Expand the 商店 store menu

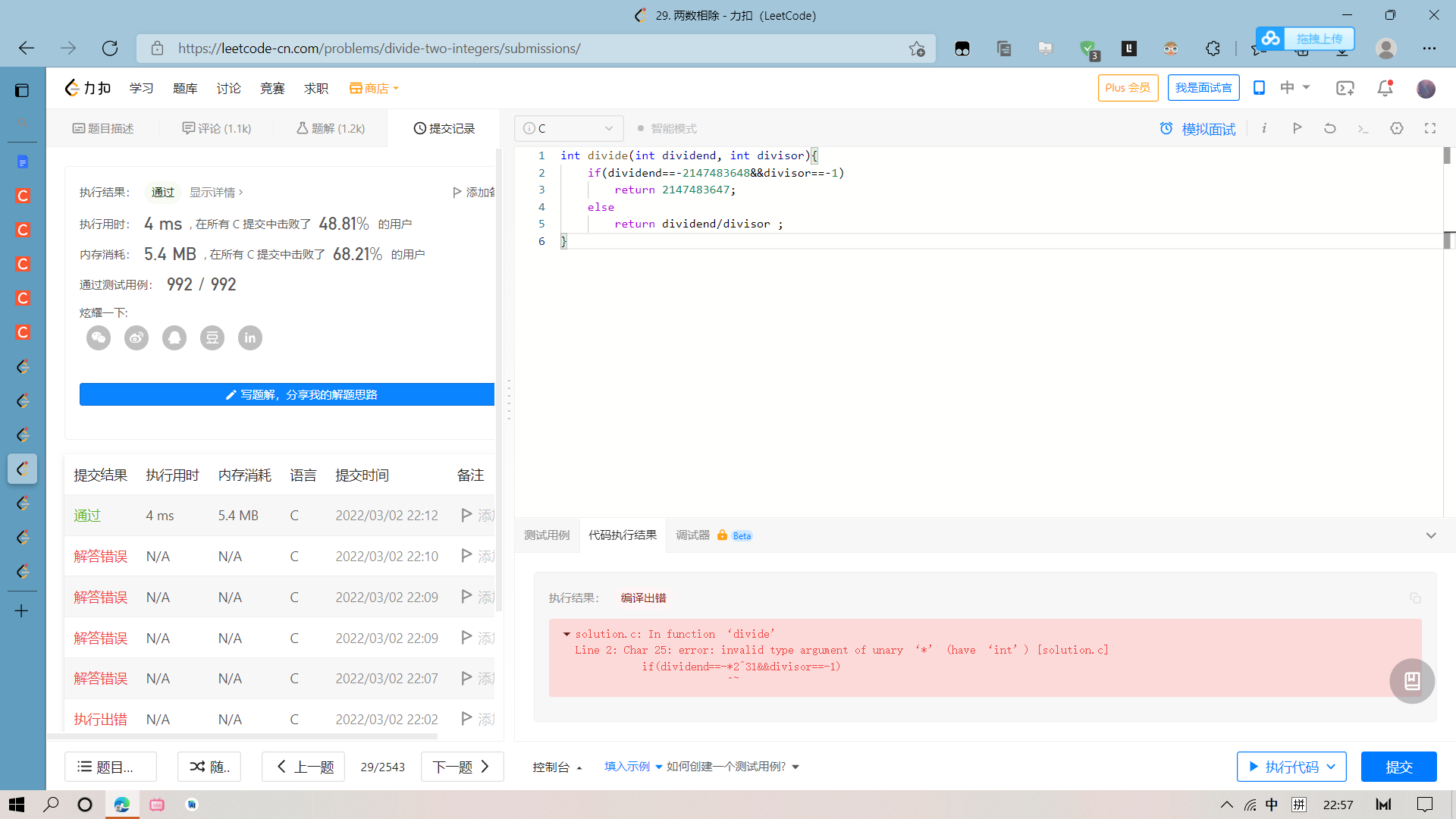coord(374,88)
